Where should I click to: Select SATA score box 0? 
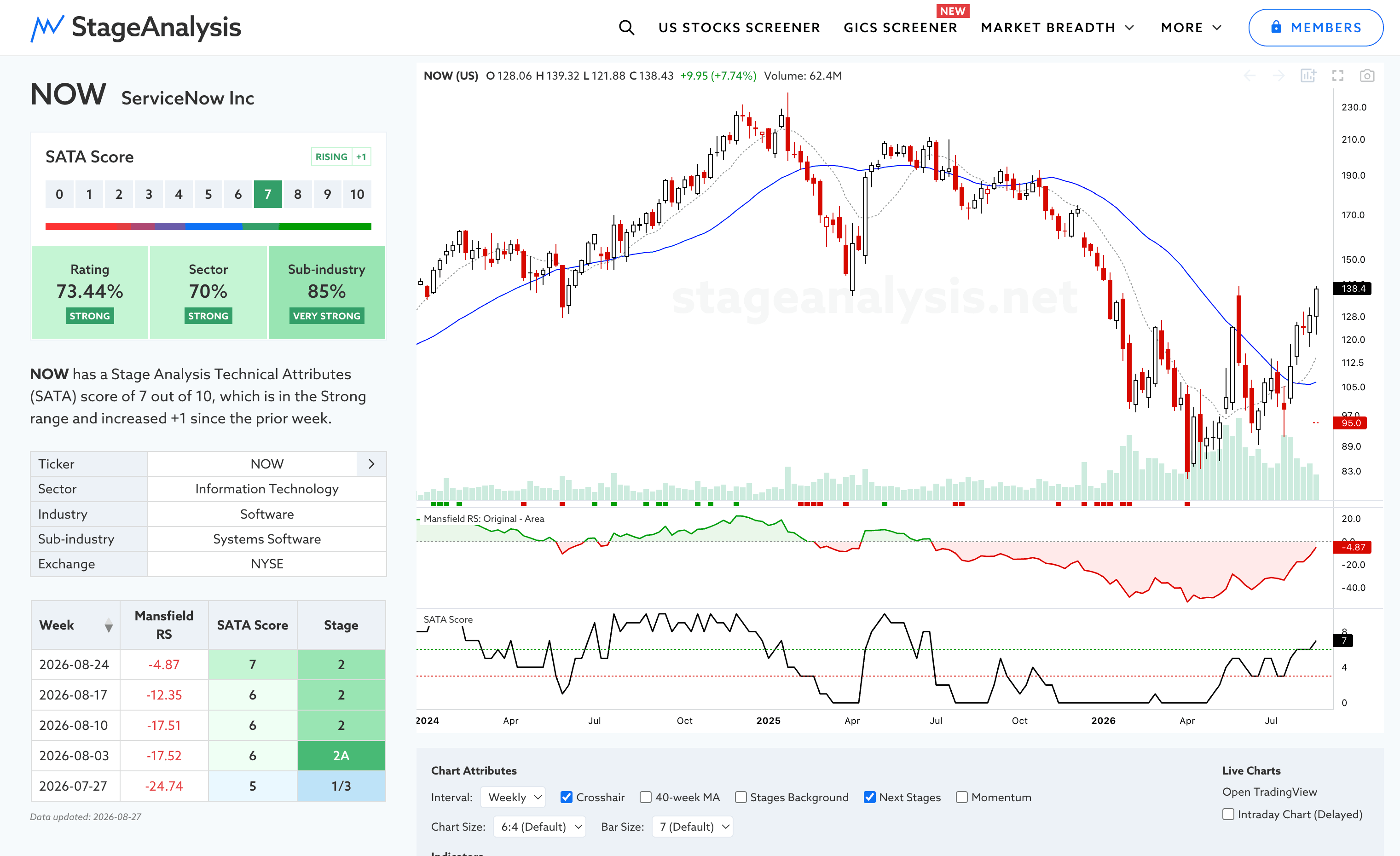click(59, 194)
